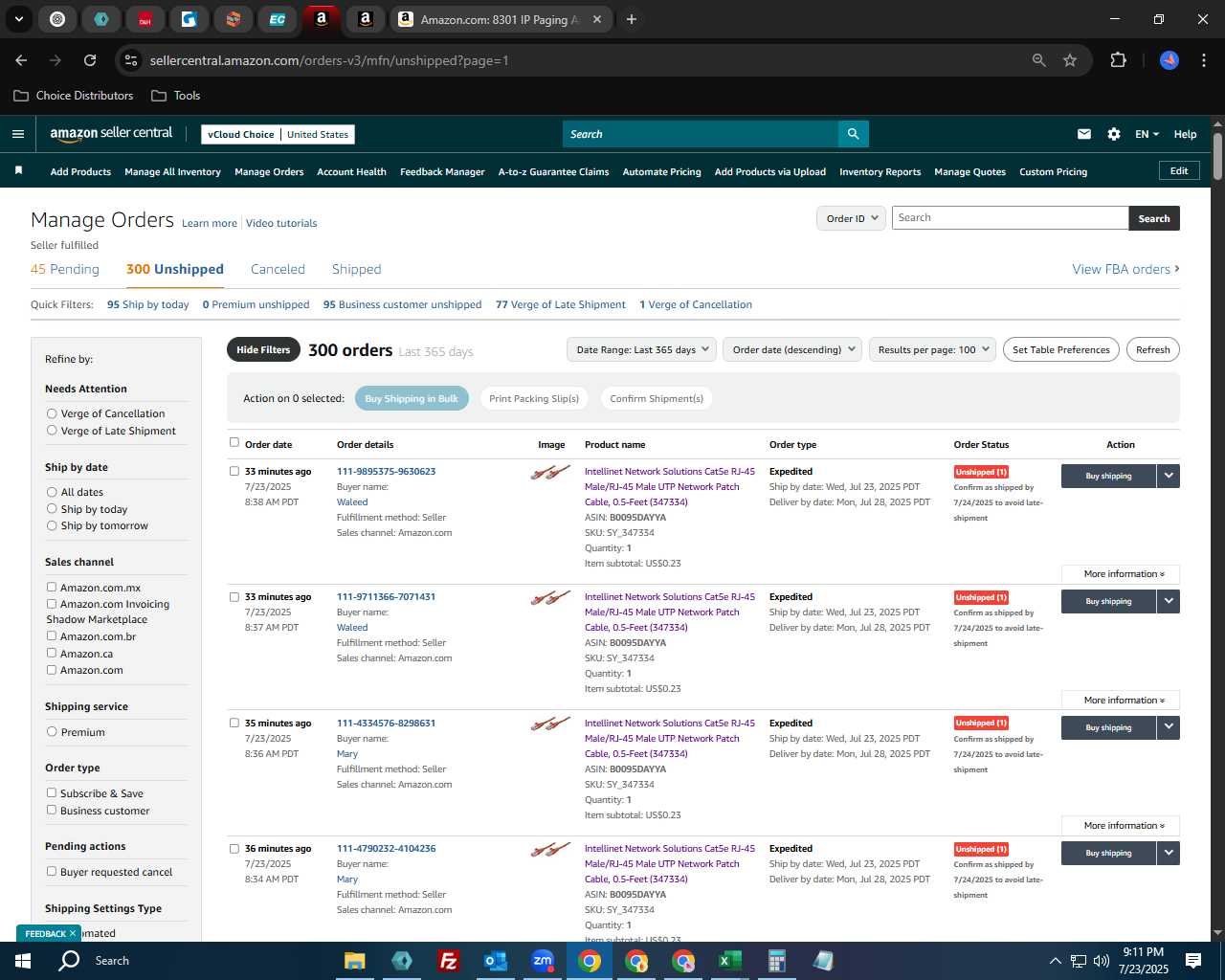The image size is (1225, 980).
Task: Open View FBA orders link
Action: [x=1125, y=269]
